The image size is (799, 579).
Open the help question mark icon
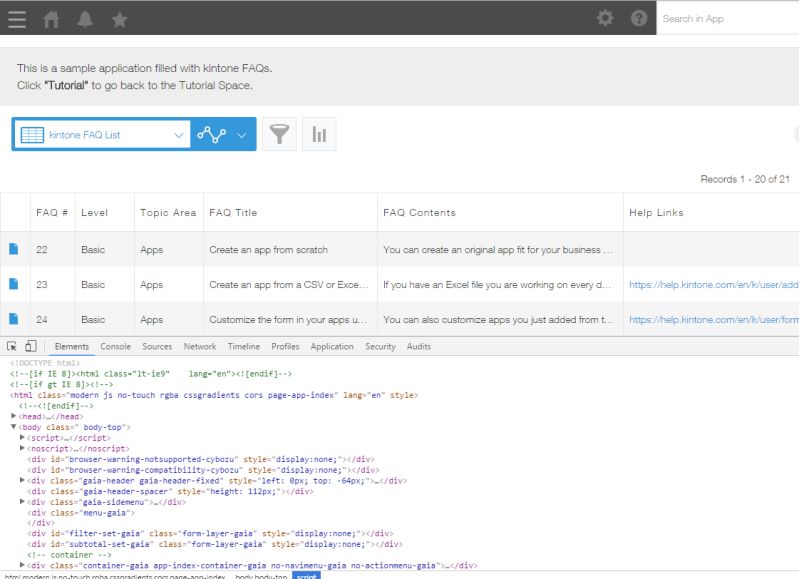638,18
